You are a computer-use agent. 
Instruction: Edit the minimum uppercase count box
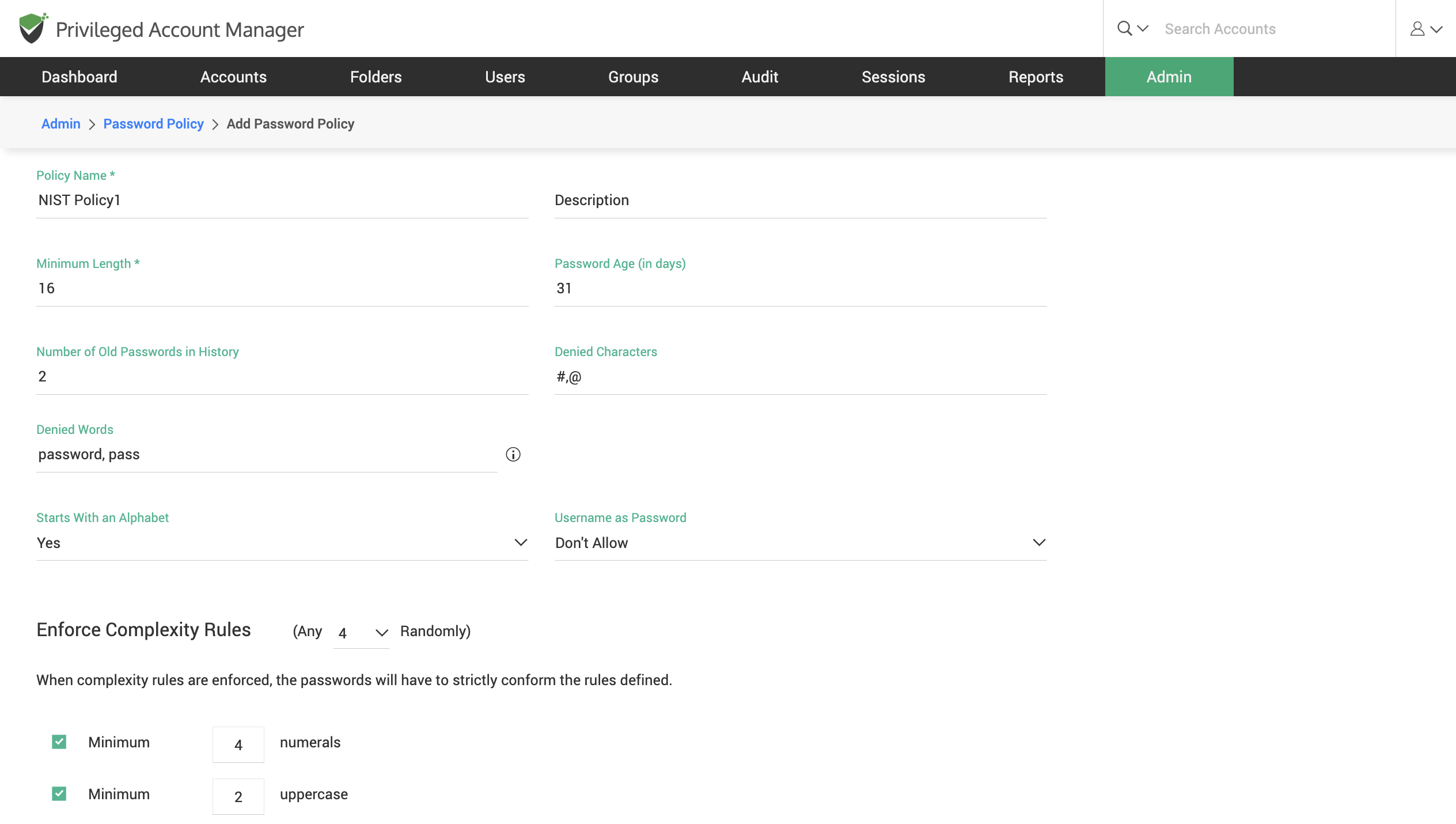[238, 796]
